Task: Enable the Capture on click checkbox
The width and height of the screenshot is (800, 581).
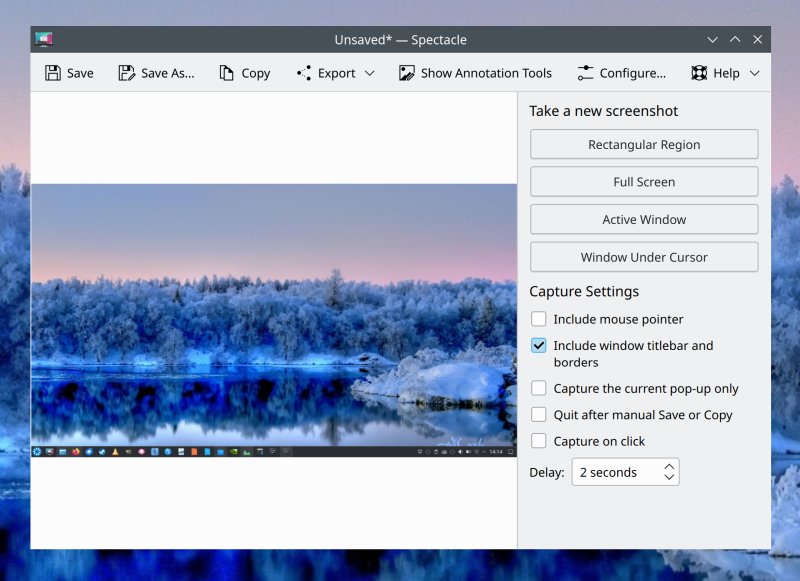Action: pos(538,441)
